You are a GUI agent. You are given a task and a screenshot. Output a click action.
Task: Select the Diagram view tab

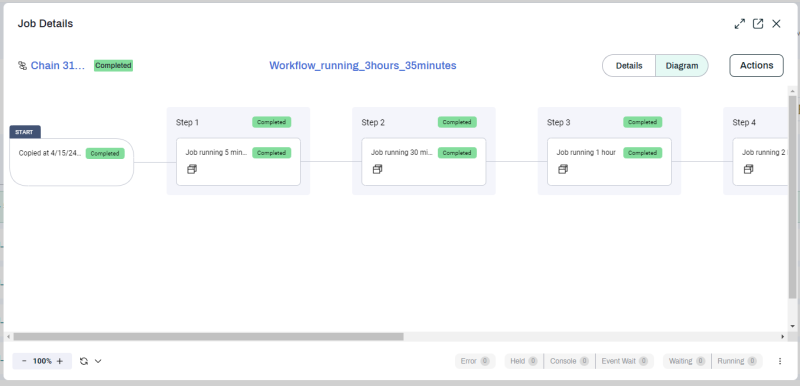point(682,66)
